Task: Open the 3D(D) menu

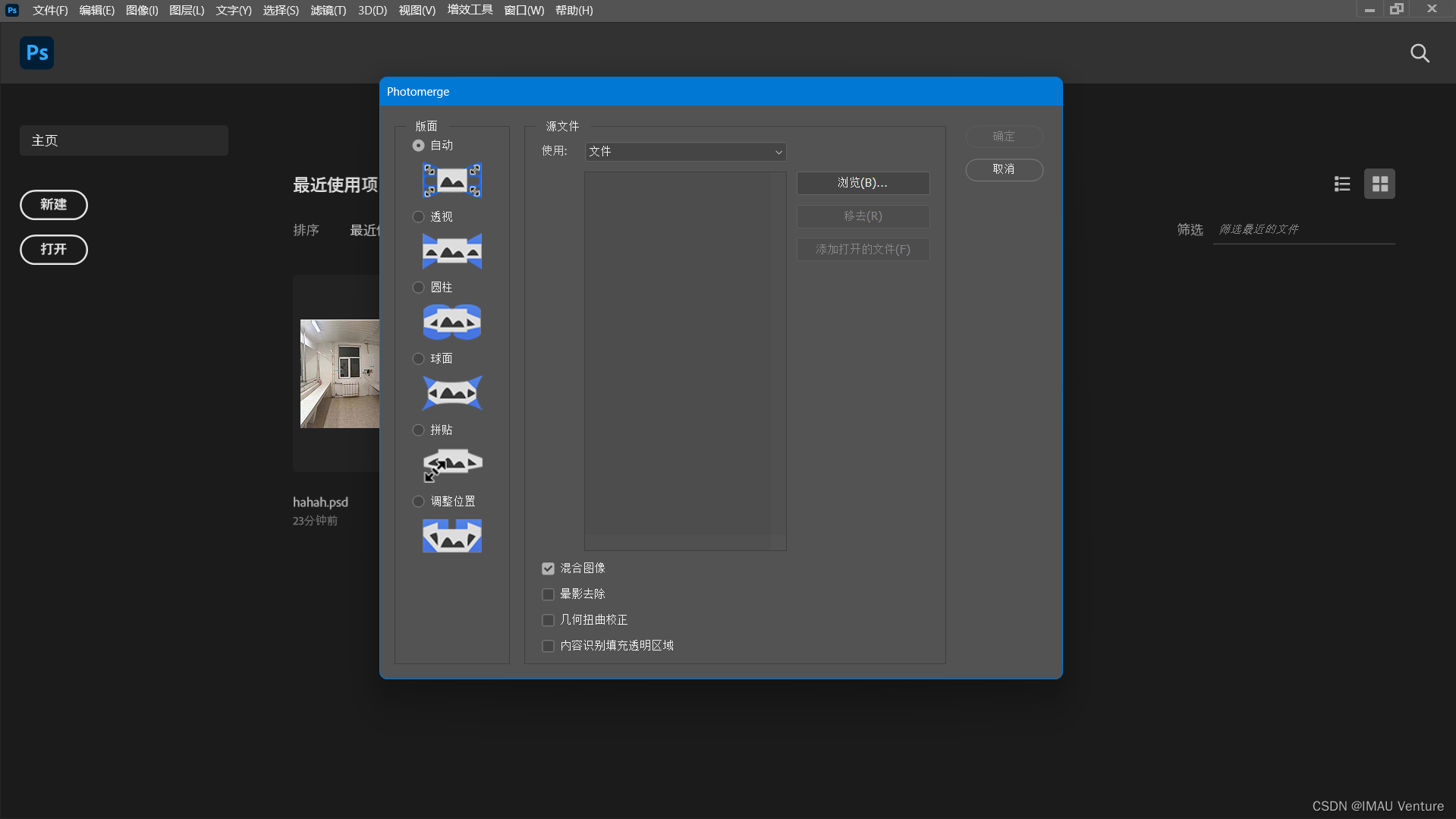Action: click(373, 11)
